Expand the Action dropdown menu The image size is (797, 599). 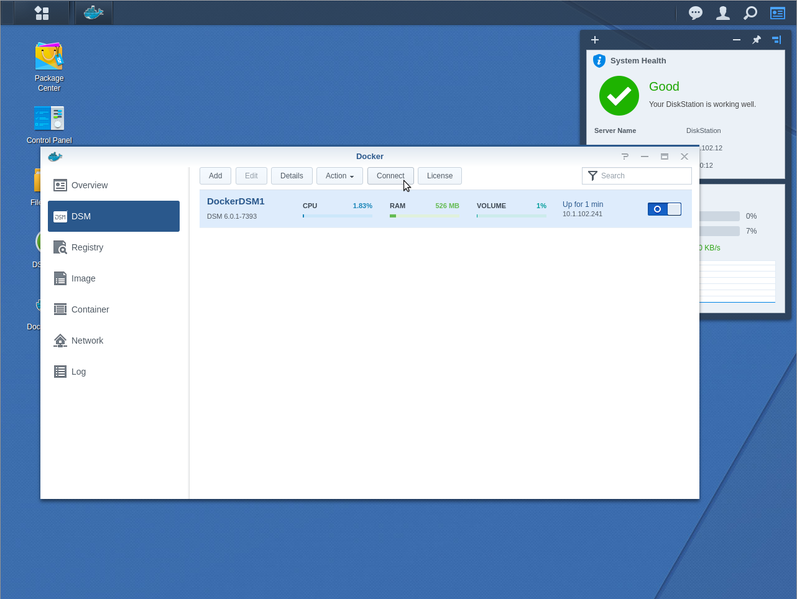pyautogui.click(x=340, y=176)
